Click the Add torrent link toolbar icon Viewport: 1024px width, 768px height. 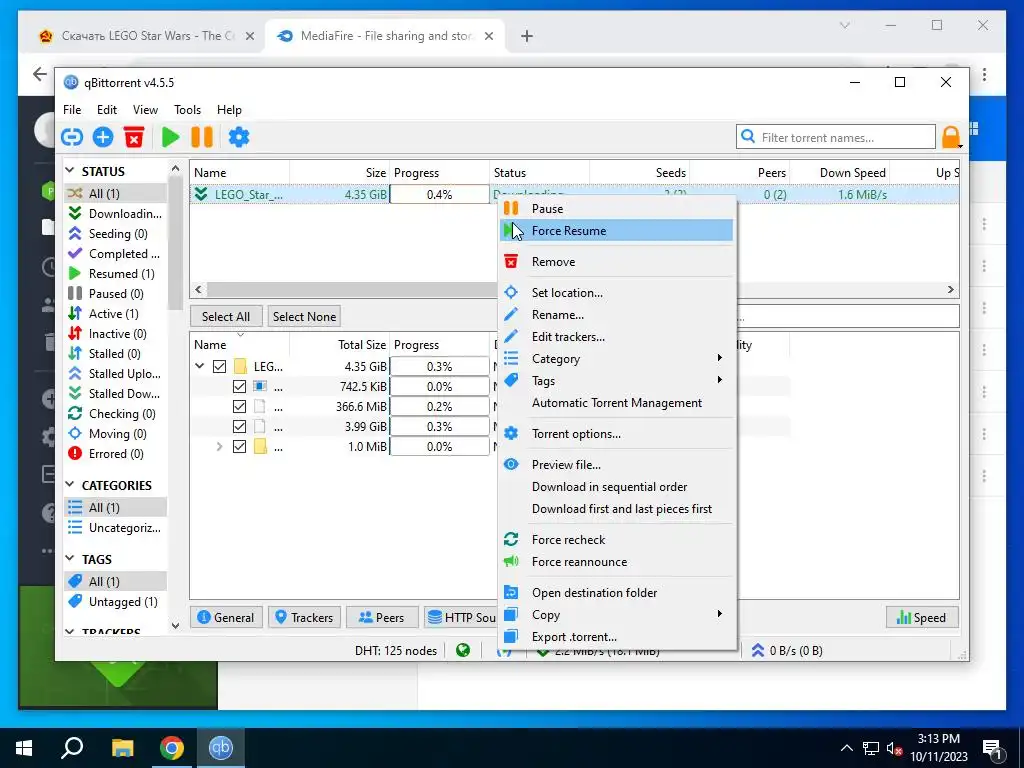[72, 137]
